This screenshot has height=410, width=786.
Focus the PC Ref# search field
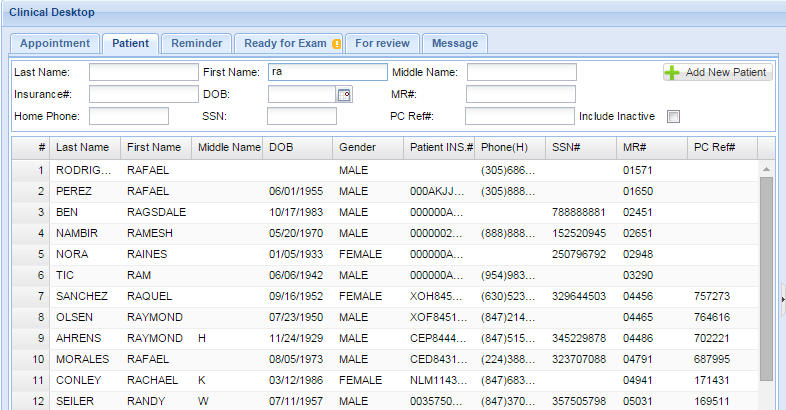point(520,116)
